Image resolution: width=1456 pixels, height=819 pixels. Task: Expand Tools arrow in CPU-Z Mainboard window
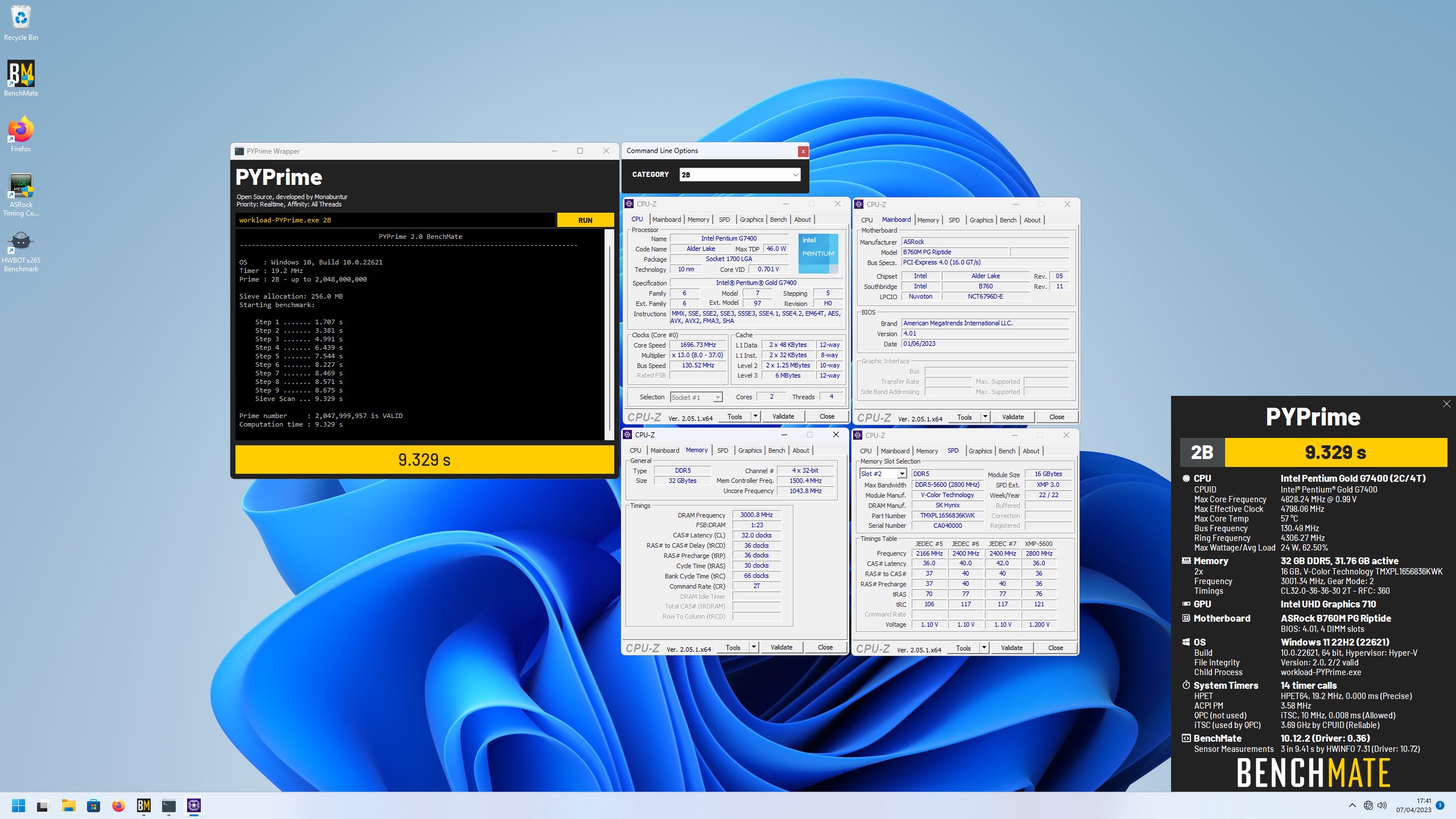(x=985, y=417)
